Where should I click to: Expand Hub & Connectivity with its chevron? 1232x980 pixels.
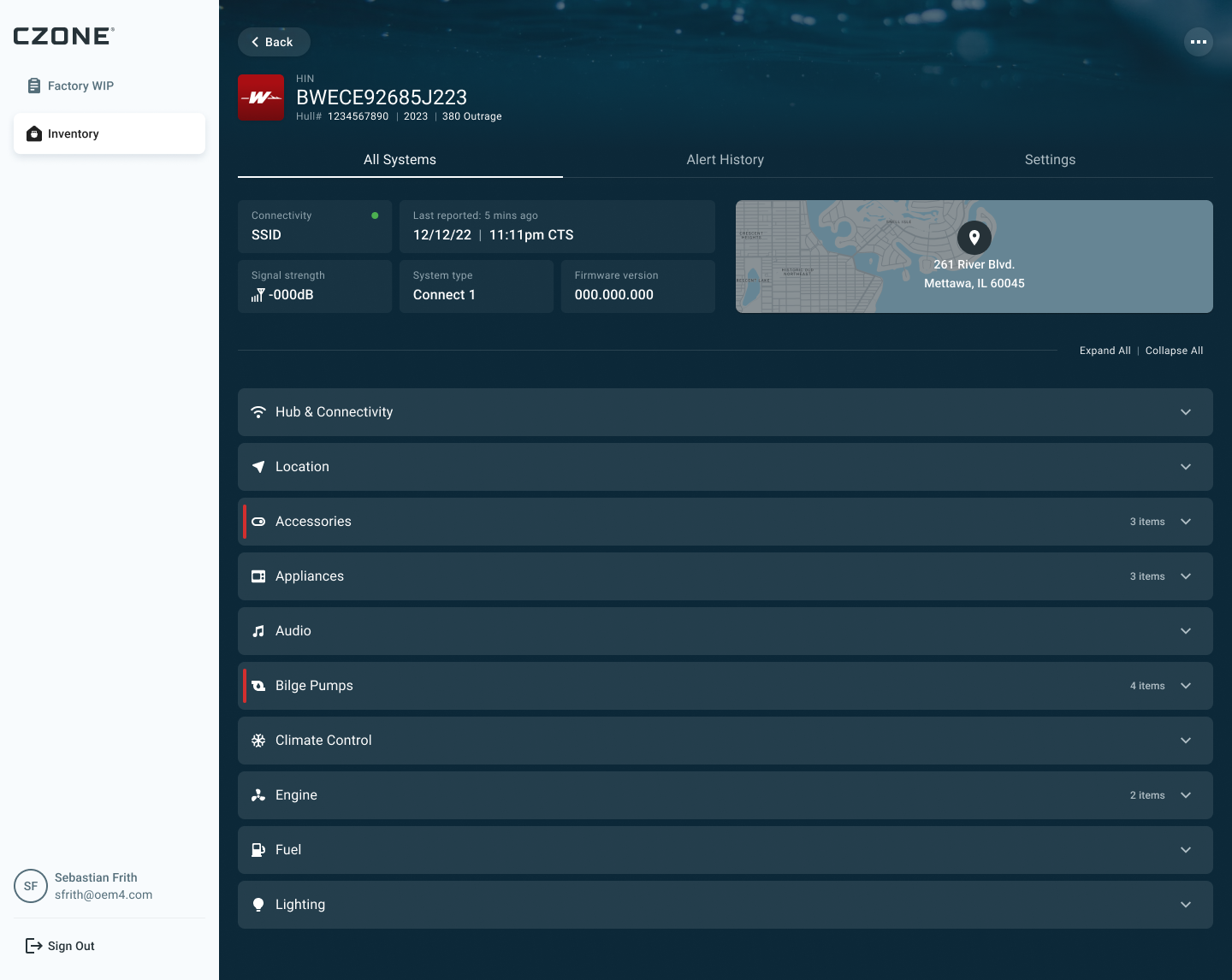point(1186,412)
